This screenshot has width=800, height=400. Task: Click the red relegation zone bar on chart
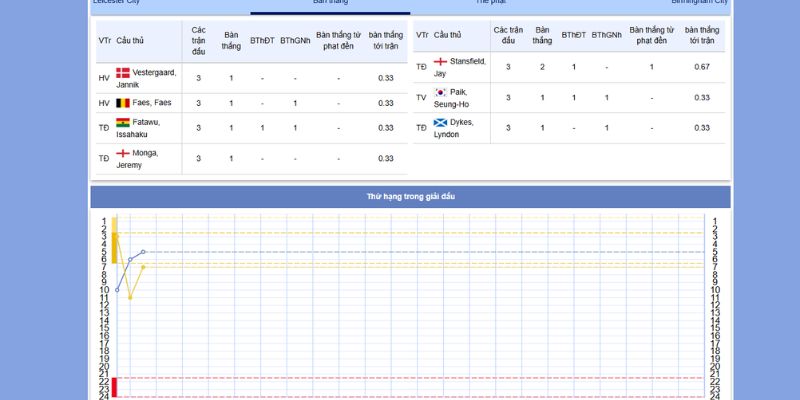pyautogui.click(x=115, y=387)
